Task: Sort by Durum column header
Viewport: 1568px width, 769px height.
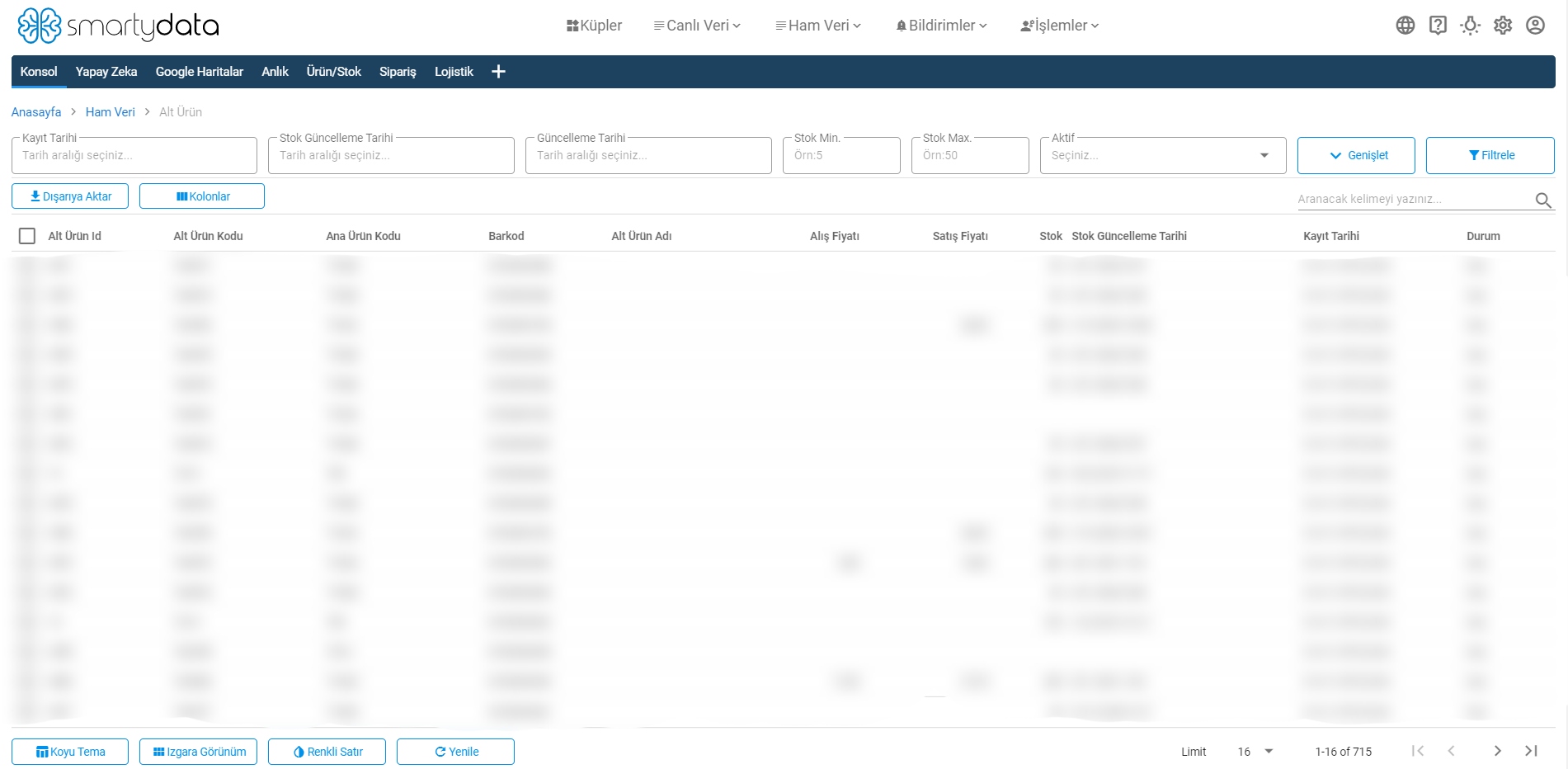Action: [1483, 236]
